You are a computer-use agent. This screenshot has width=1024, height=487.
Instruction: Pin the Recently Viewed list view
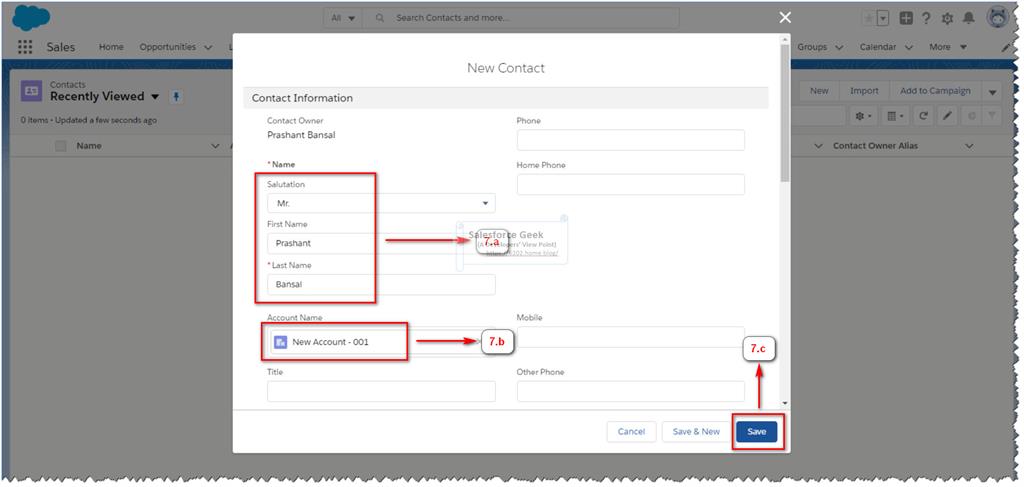176,97
